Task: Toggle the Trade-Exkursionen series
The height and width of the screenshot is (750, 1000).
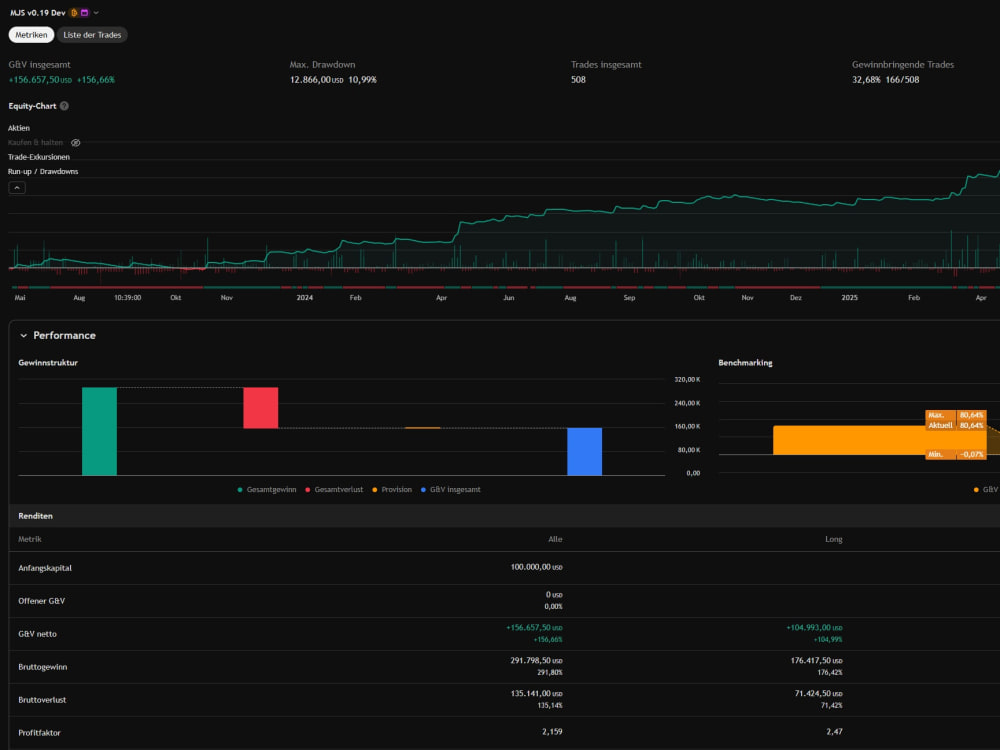Action: pyautogui.click(x=39, y=157)
